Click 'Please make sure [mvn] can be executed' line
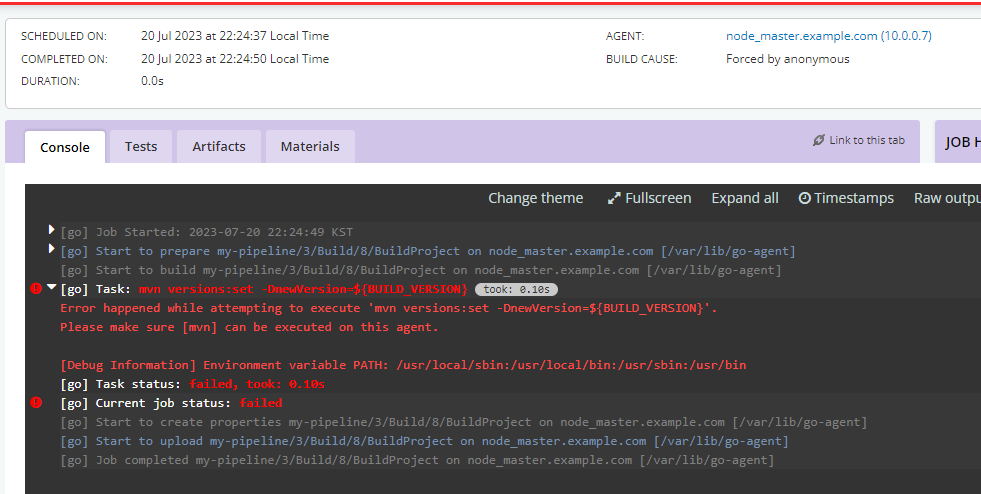 [x=249, y=327]
